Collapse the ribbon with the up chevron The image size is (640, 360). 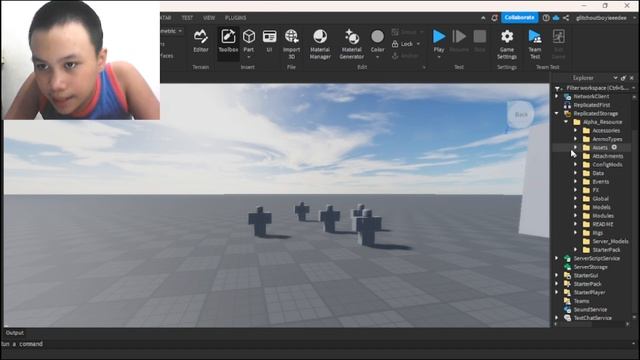[483, 18]
